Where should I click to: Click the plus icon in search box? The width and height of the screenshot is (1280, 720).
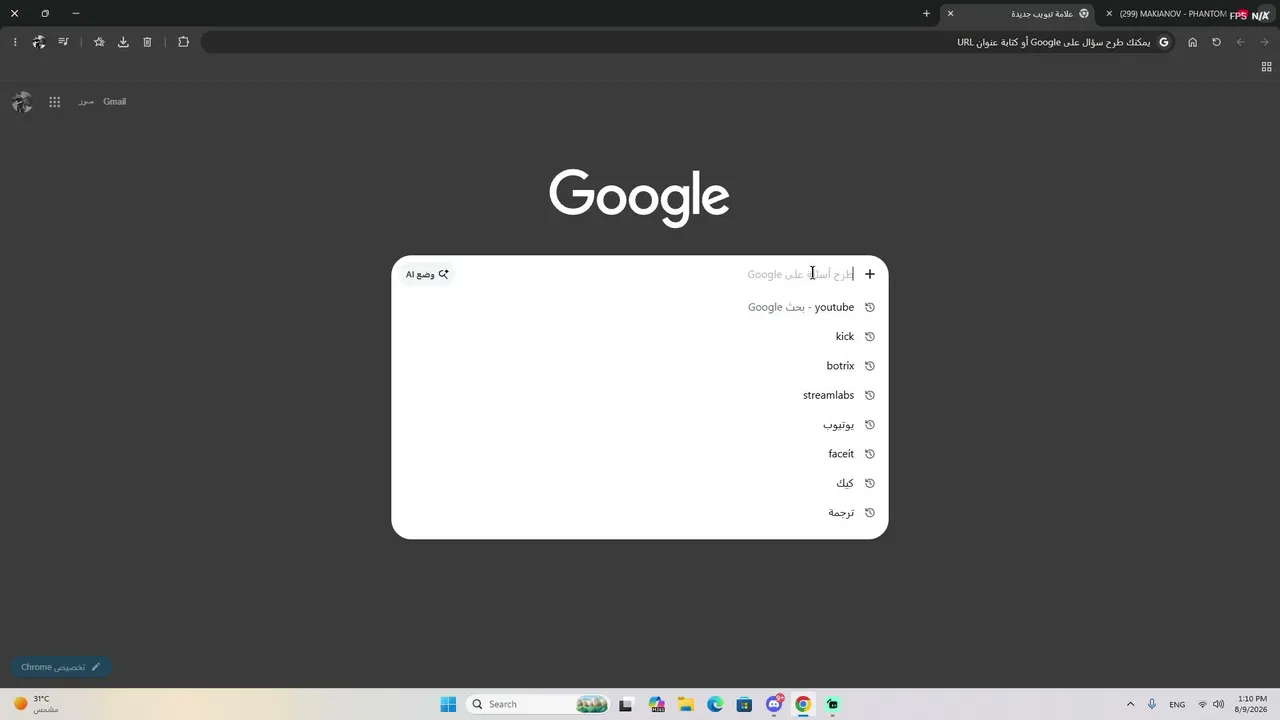(870, 274)
